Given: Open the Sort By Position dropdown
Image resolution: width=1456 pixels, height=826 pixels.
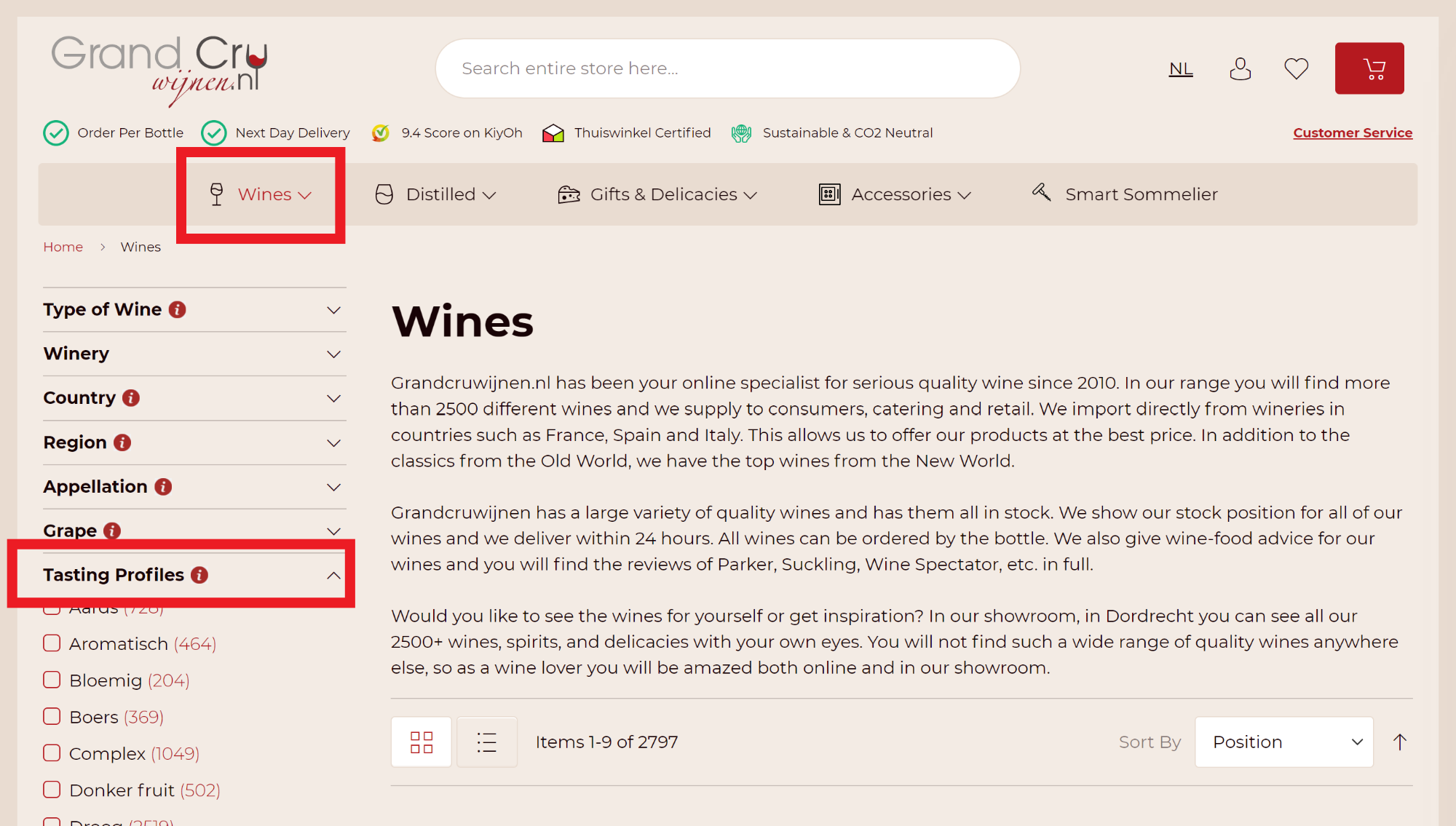Looking at the screenshot, I should coord(1283,742).
